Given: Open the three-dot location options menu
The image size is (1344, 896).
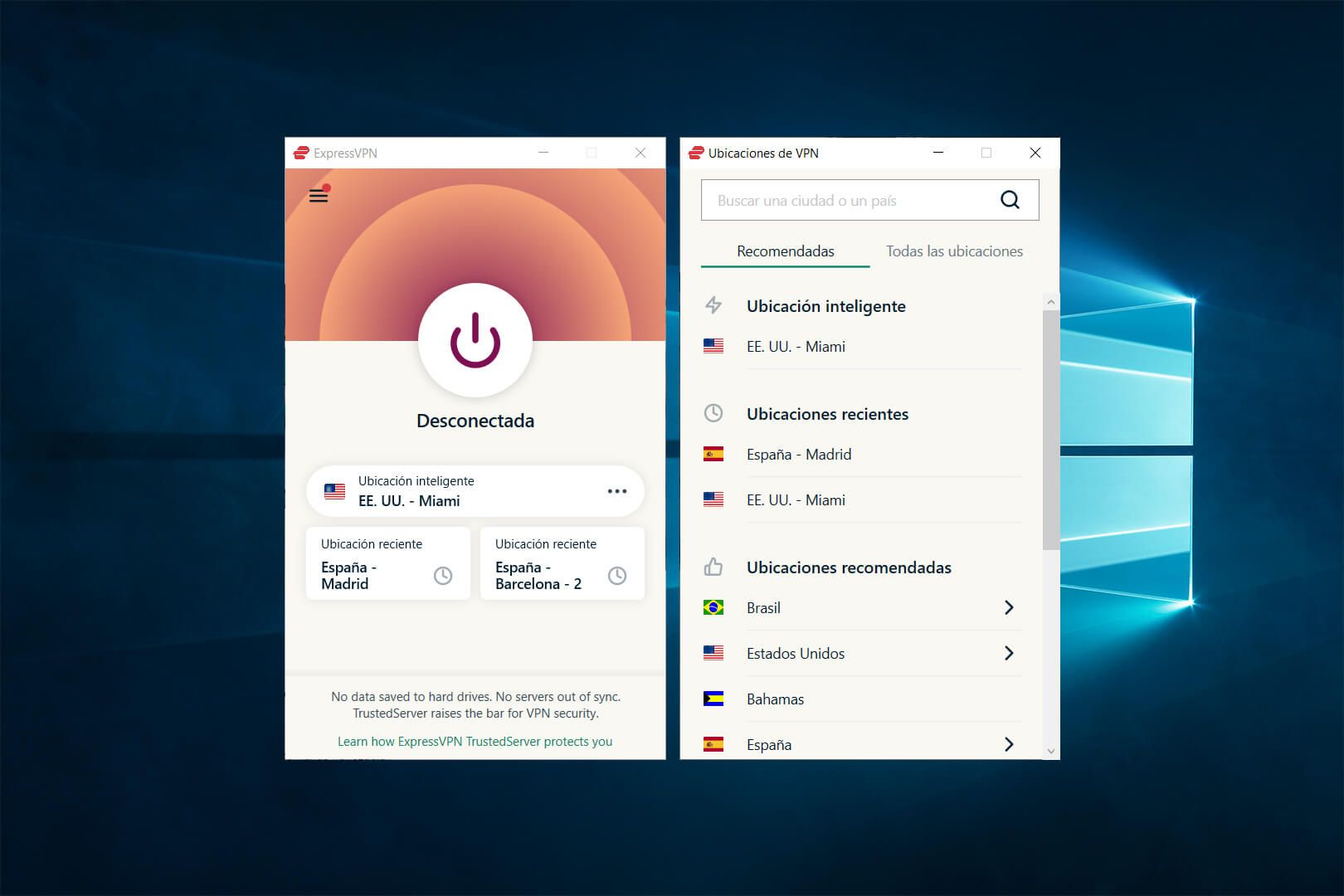Looking at the screenshot, I should (617, 491).
